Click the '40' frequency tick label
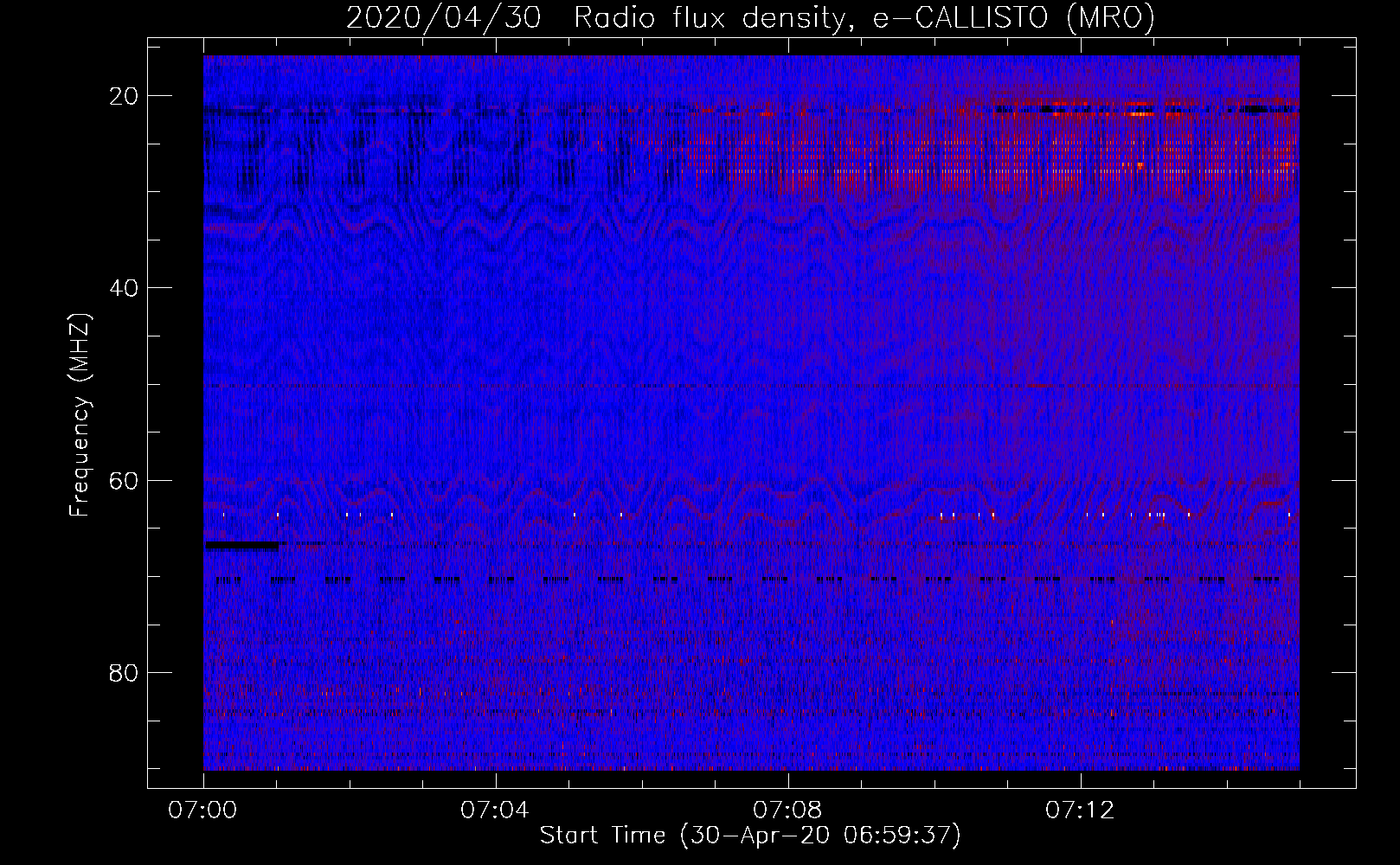Viewport: 1400px width, 865px height. click(x=124, y=288)
